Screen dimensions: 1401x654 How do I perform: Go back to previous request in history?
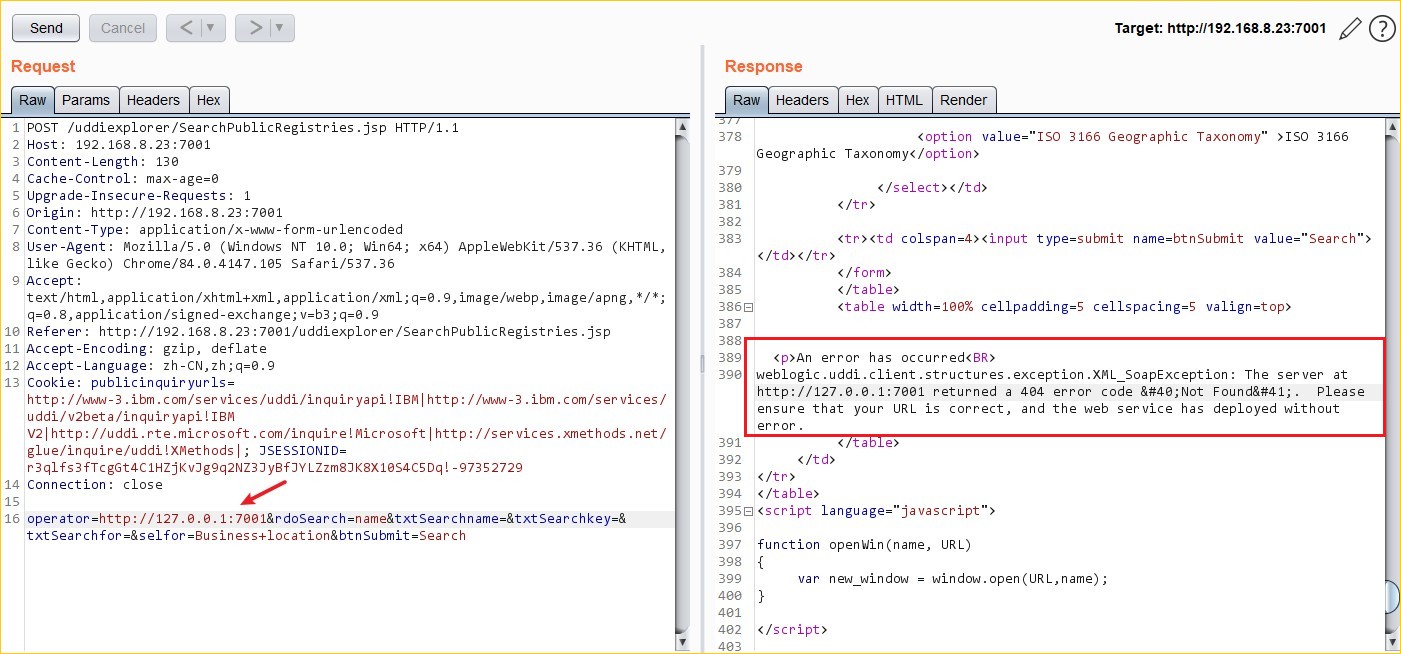(184, 28)
